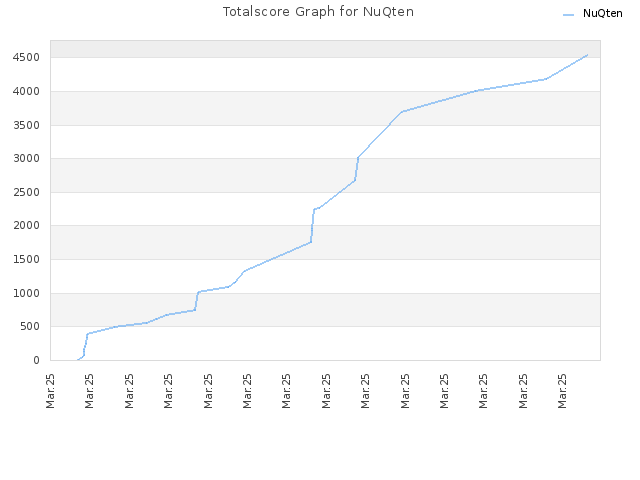The image size is (640, 480).
Task: Click the 2000 y-axis label
Action: [26, 225]
